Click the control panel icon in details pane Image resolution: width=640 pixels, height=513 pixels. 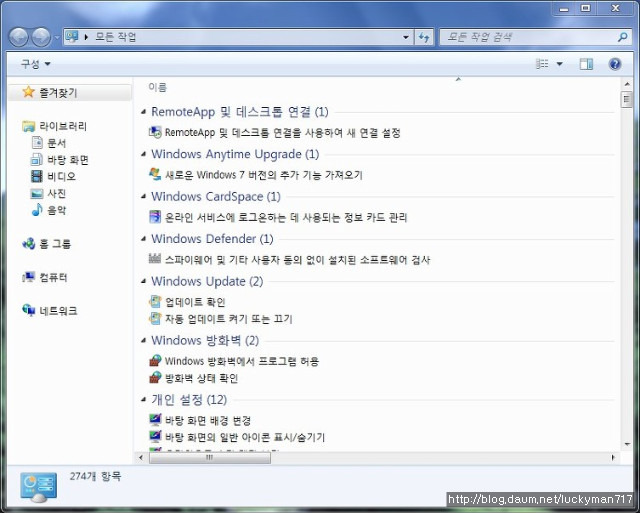(38, 487)
